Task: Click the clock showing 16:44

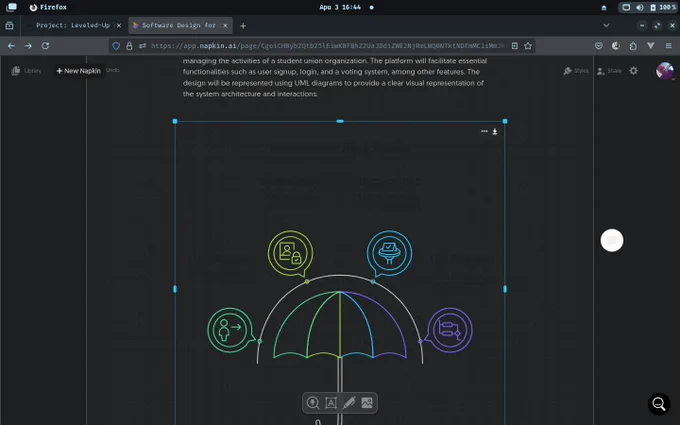Action: [340, 7]
